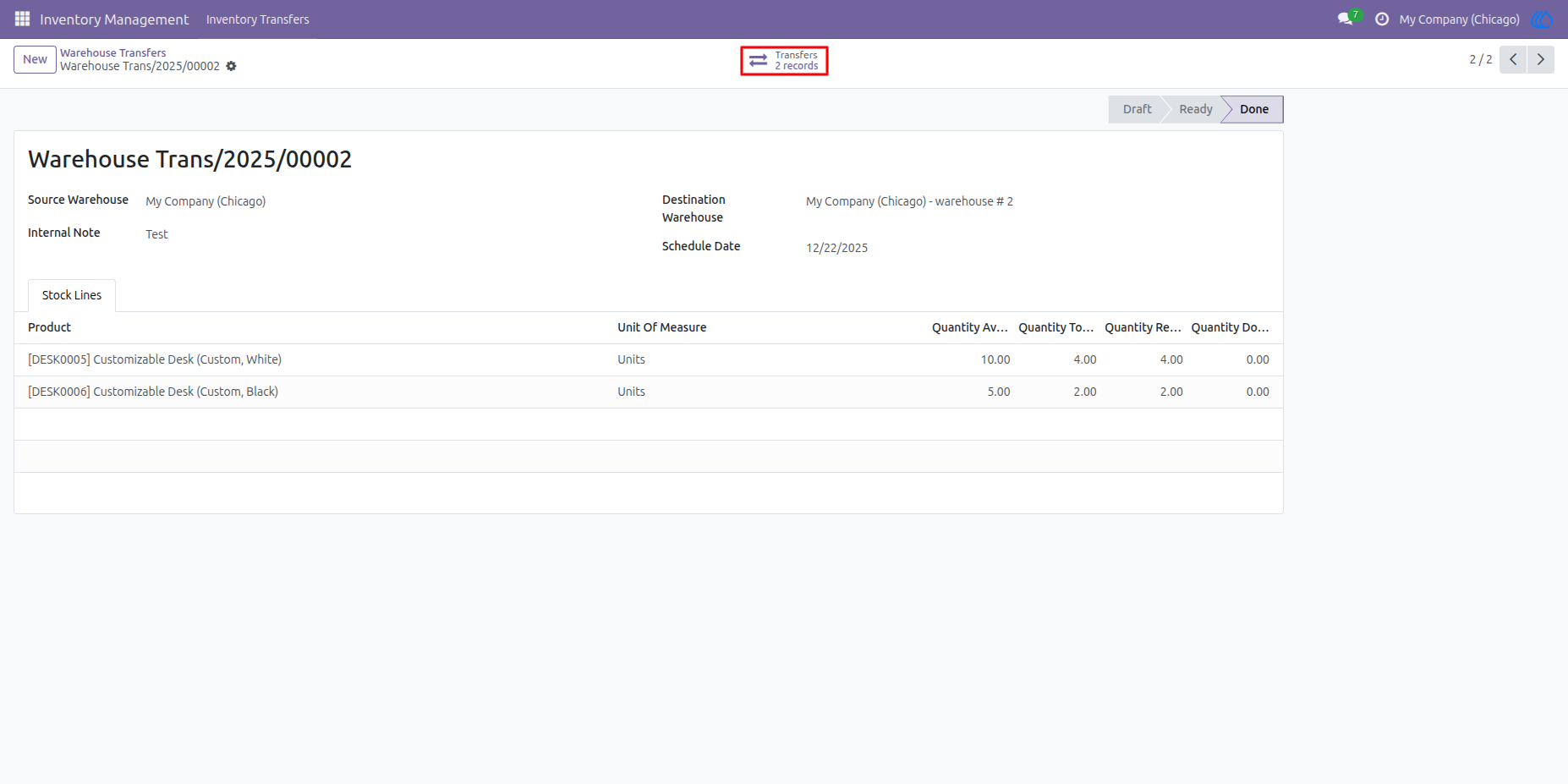The height and width of the screenshot is (784, 1568).
Task: Open the Warehouse Transfers breadcrumb link
Action: (112, 52)
